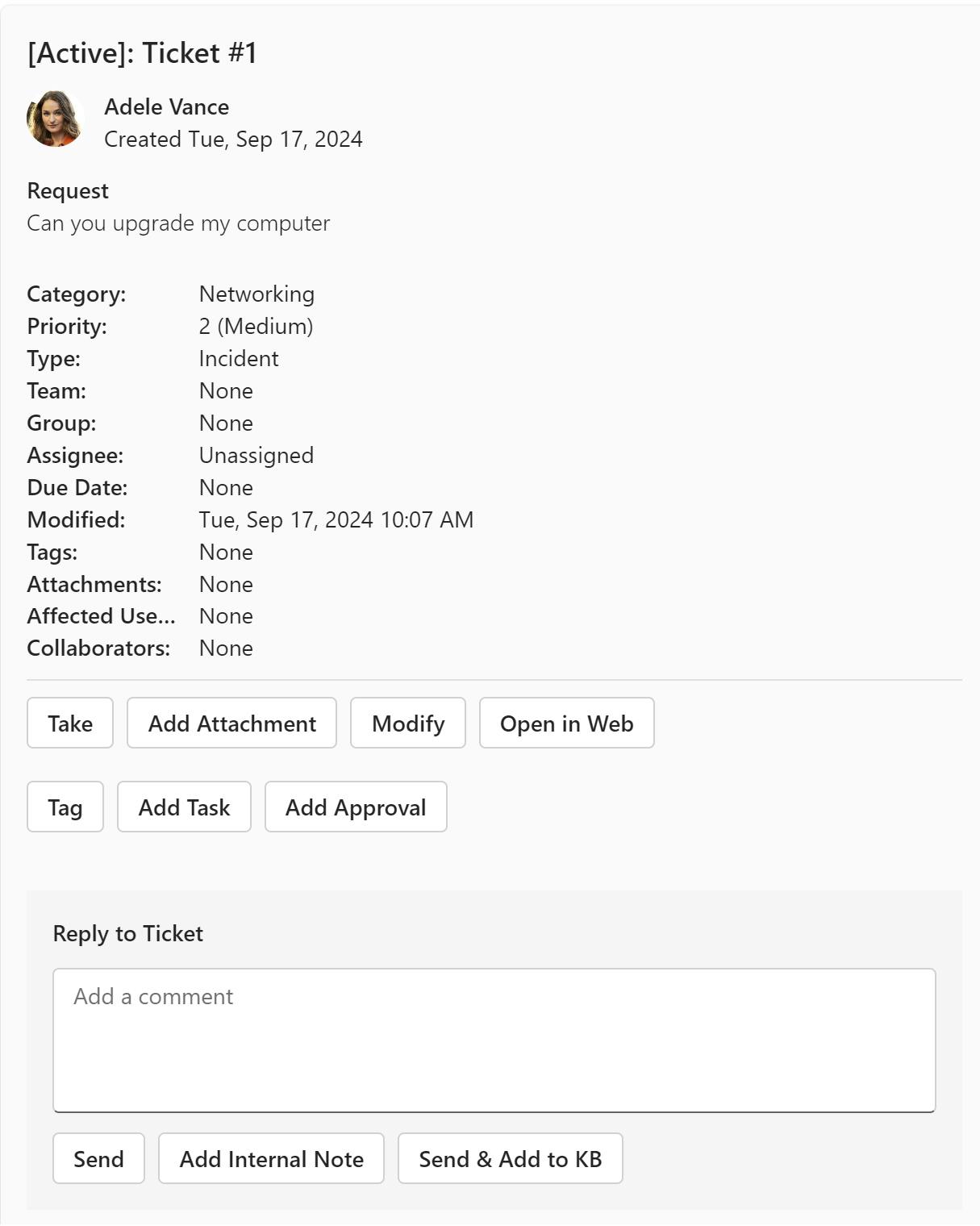
Task: Click the Add Attachment button
Action: (x=231, y=724)
